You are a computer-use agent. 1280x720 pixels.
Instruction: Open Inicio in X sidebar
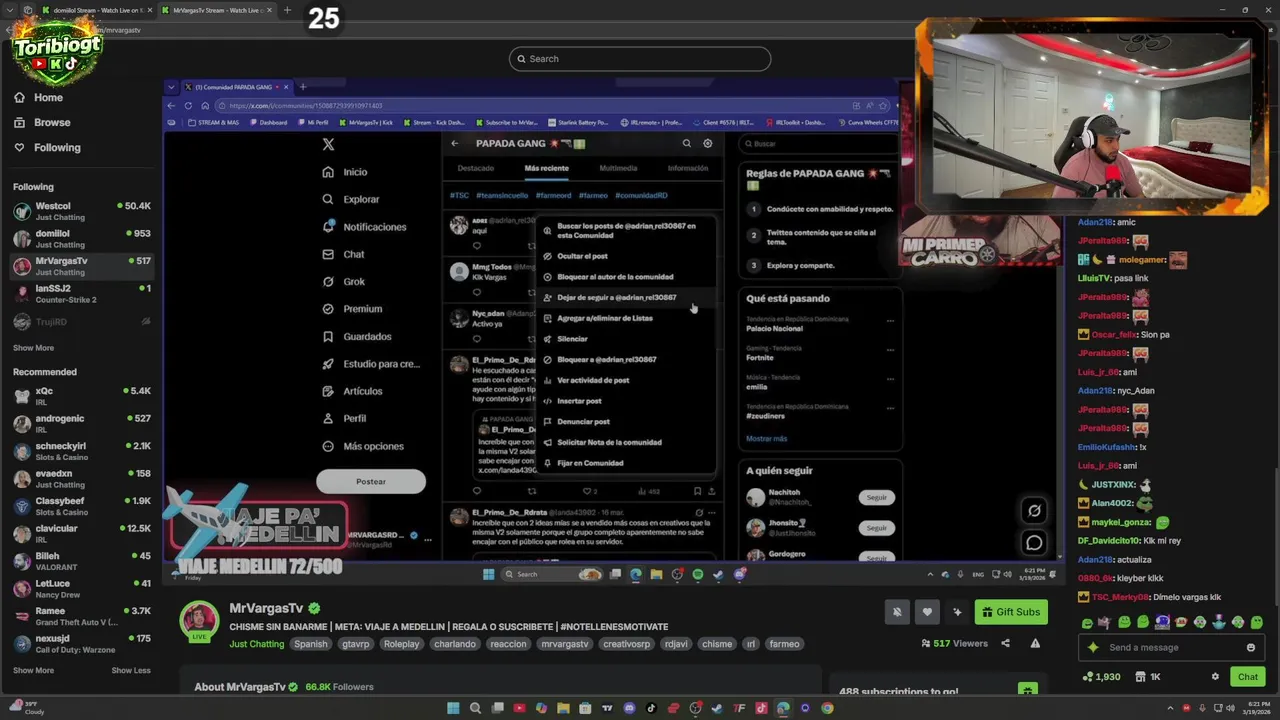[345, 172]
